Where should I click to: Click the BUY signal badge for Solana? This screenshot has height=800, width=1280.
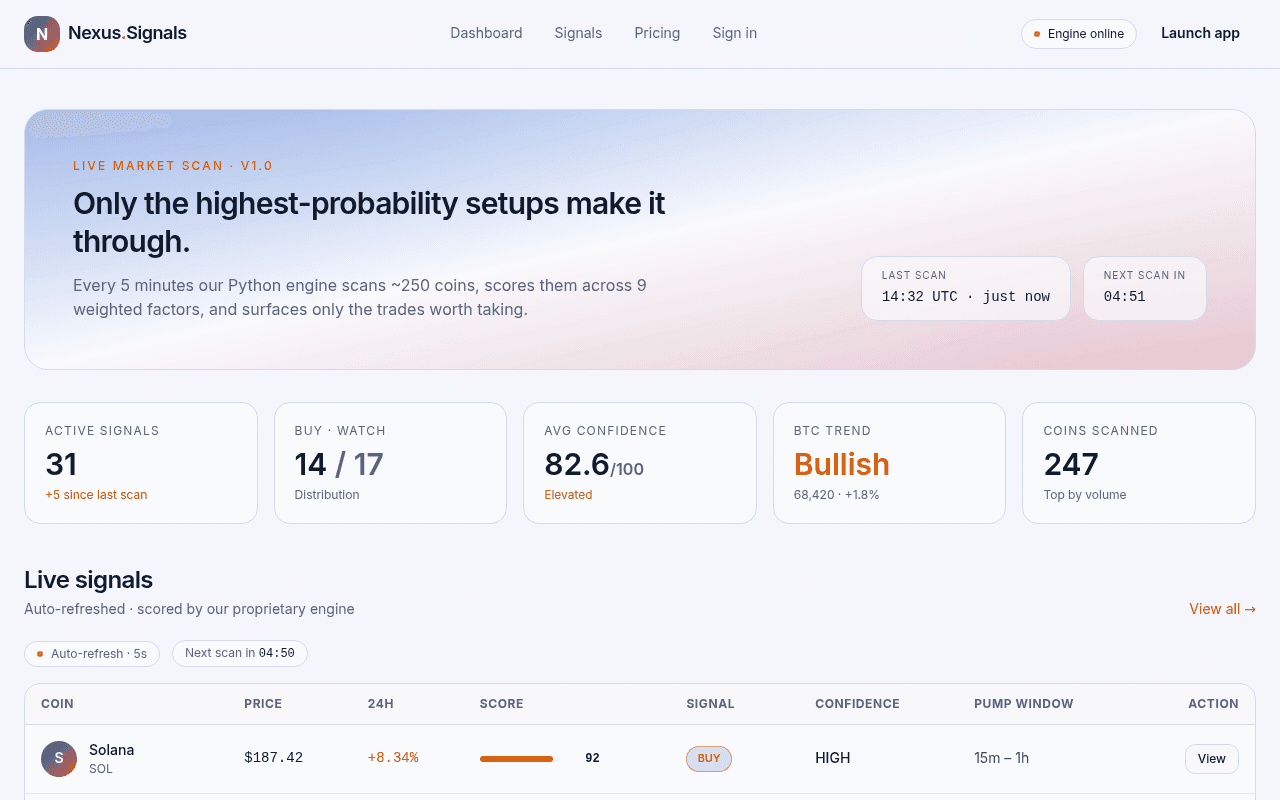pyautogui.click(x=709, y=759)
